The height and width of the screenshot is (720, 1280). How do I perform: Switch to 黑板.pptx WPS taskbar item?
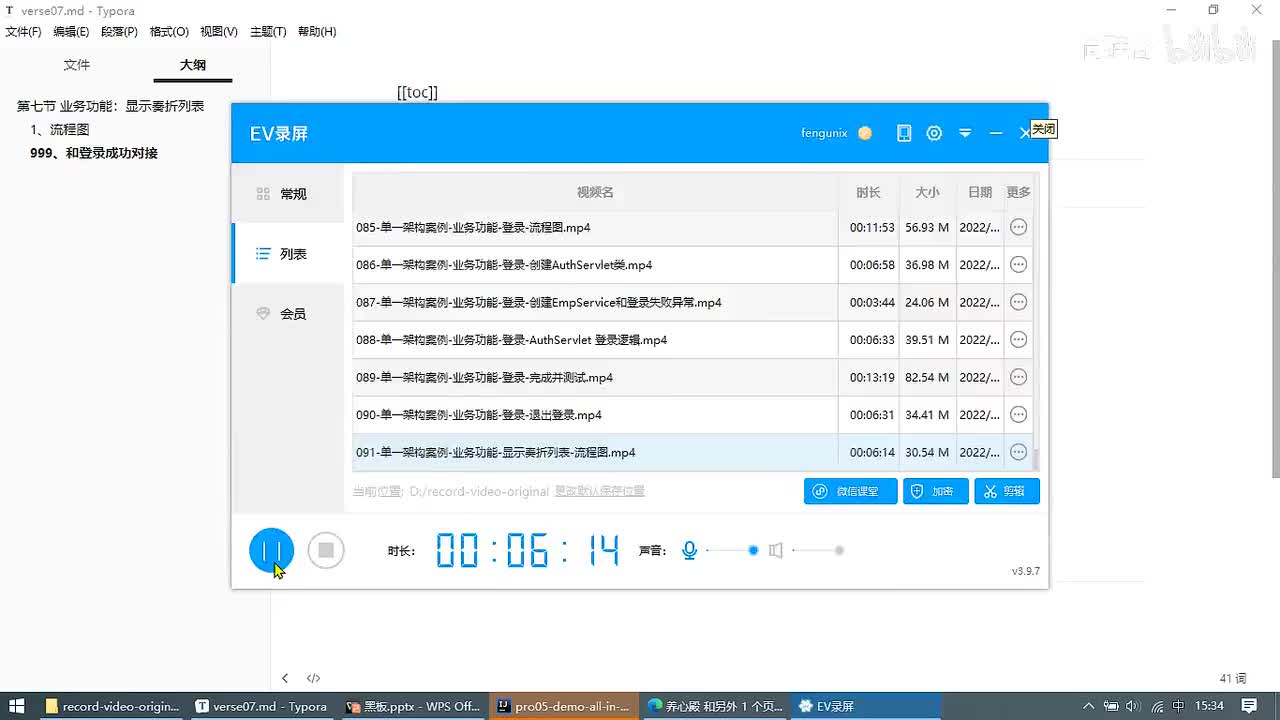[413, 706]
